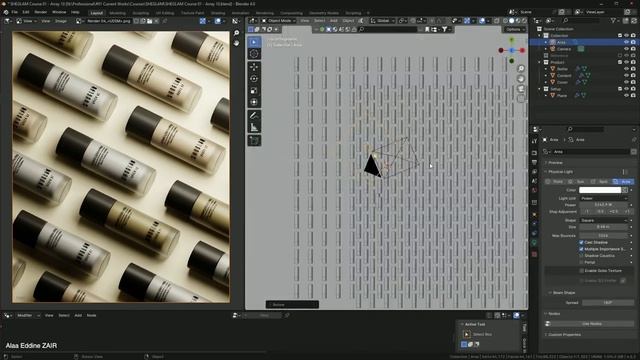The image size is (640, 360).
Task: Set light type to Area
Action: (x=623, y=181)
